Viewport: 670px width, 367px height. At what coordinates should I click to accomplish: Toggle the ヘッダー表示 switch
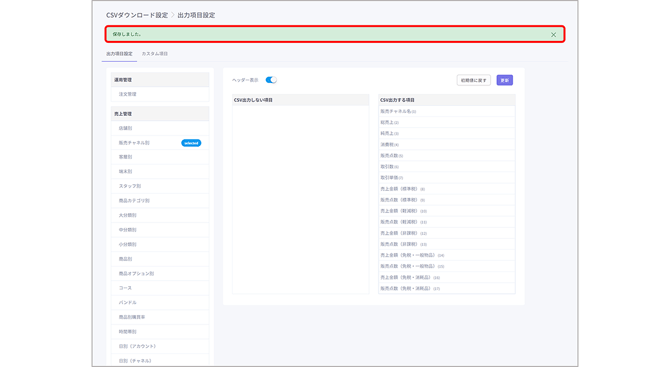(x=271, y=80)
